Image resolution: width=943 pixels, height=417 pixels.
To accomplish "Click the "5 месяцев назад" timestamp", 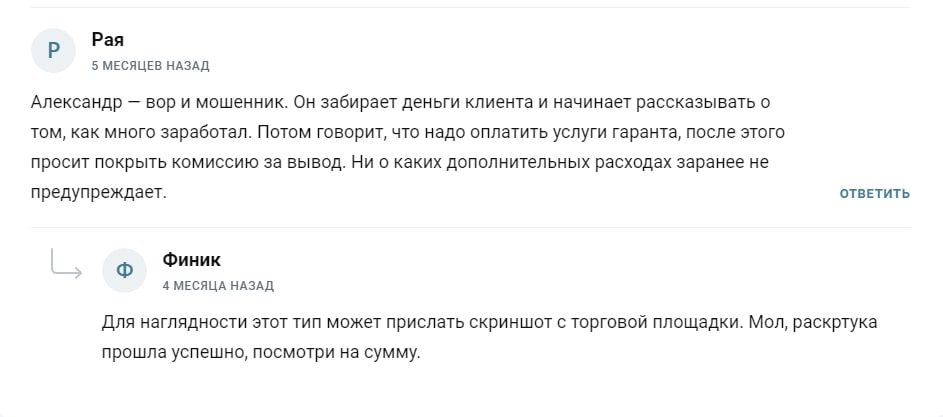I will [x=150, y=66].
